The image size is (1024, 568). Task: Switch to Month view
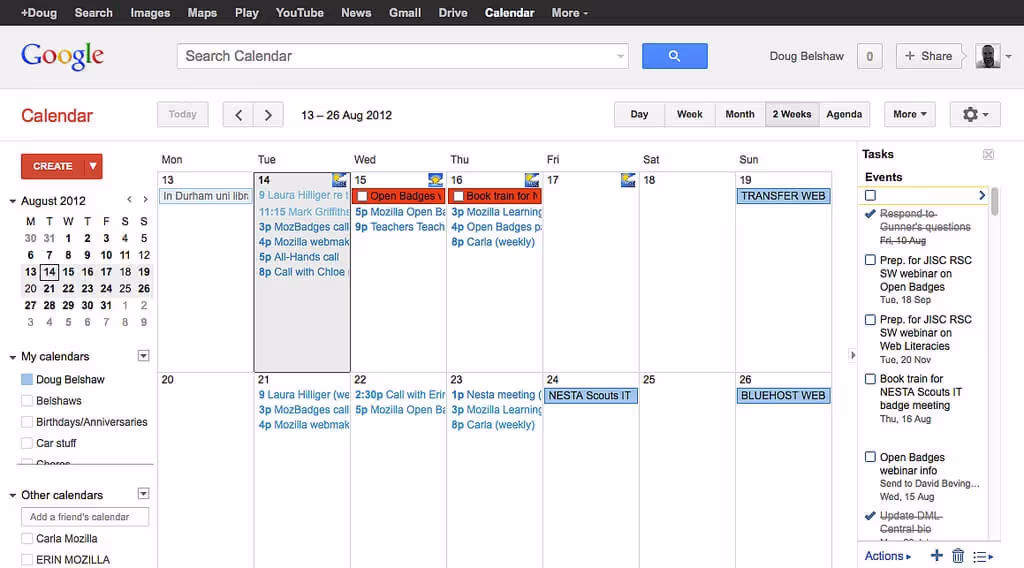[x=740, y=114]
